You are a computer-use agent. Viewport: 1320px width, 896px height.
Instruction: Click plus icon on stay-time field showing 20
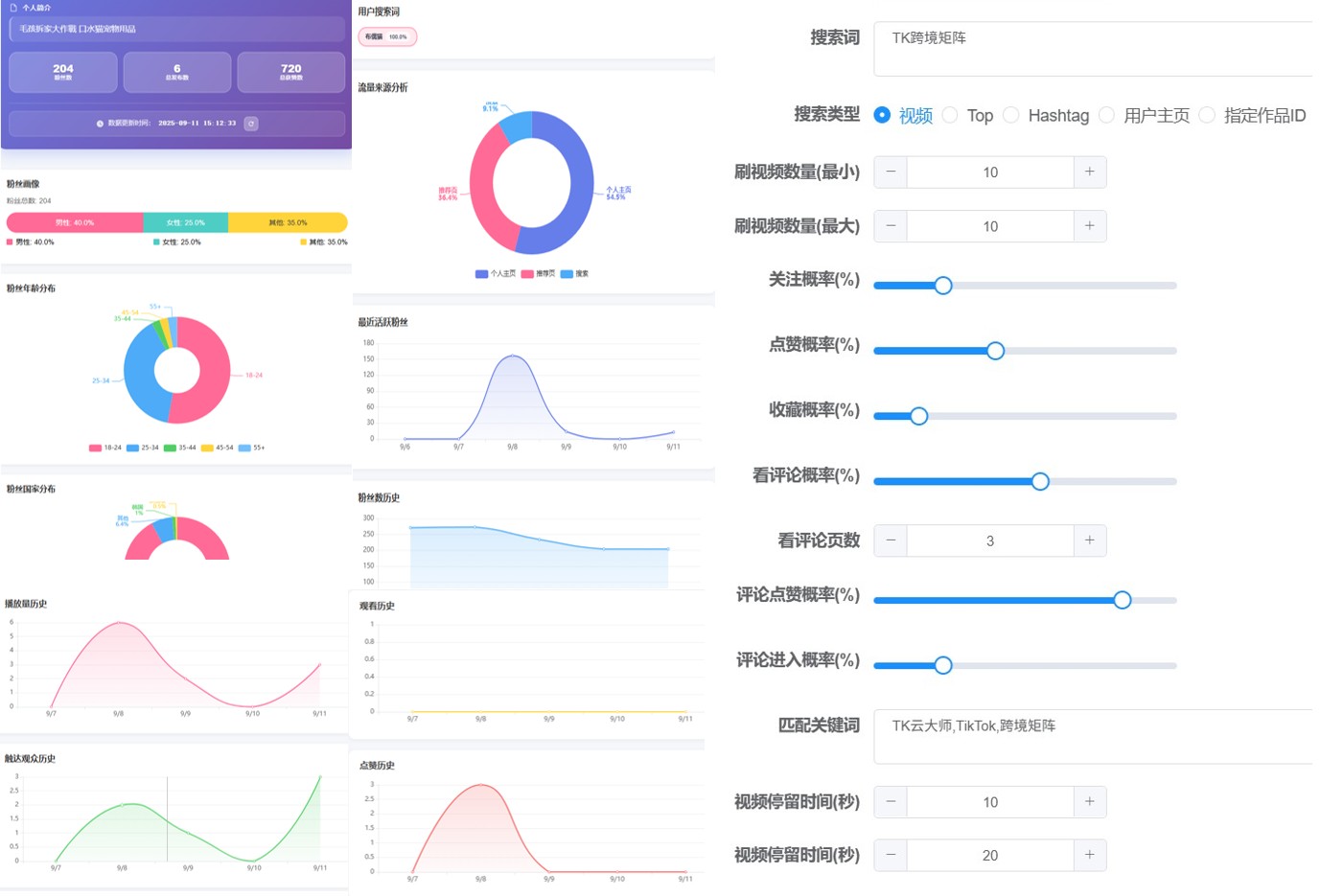(1089, 855)
